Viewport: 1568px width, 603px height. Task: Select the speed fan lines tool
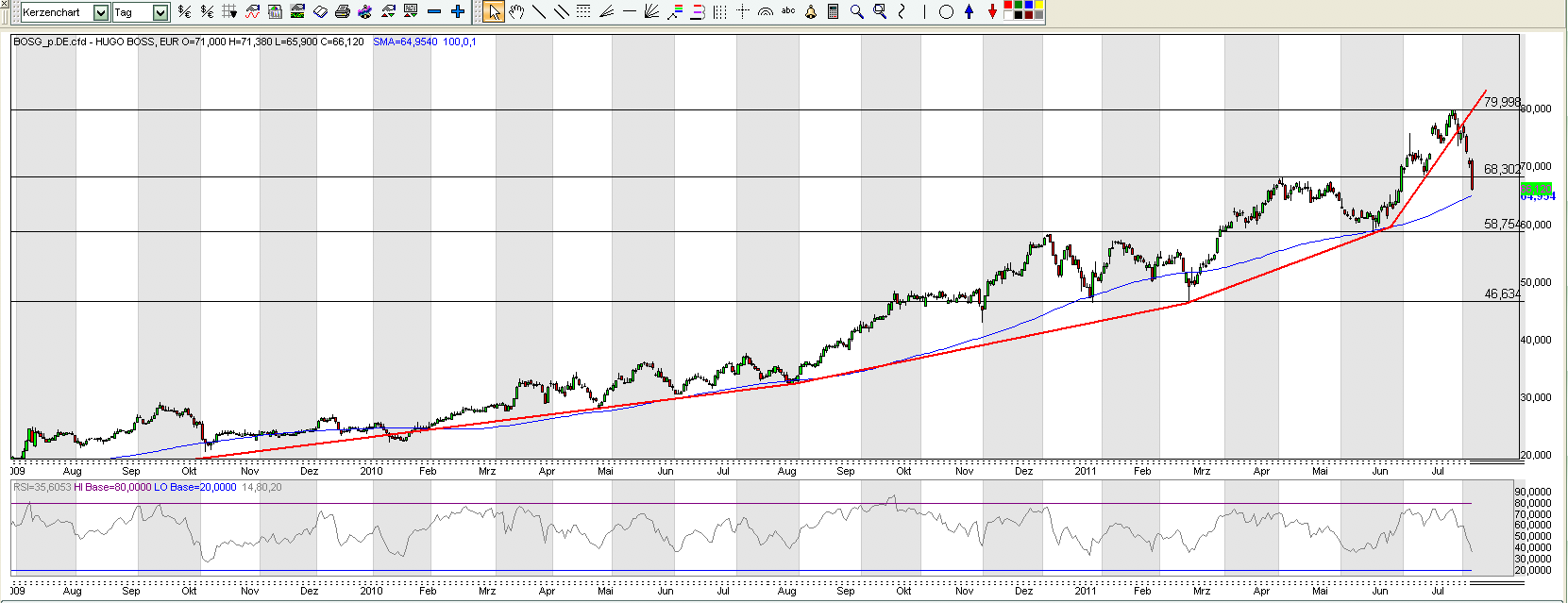point(606,11)
